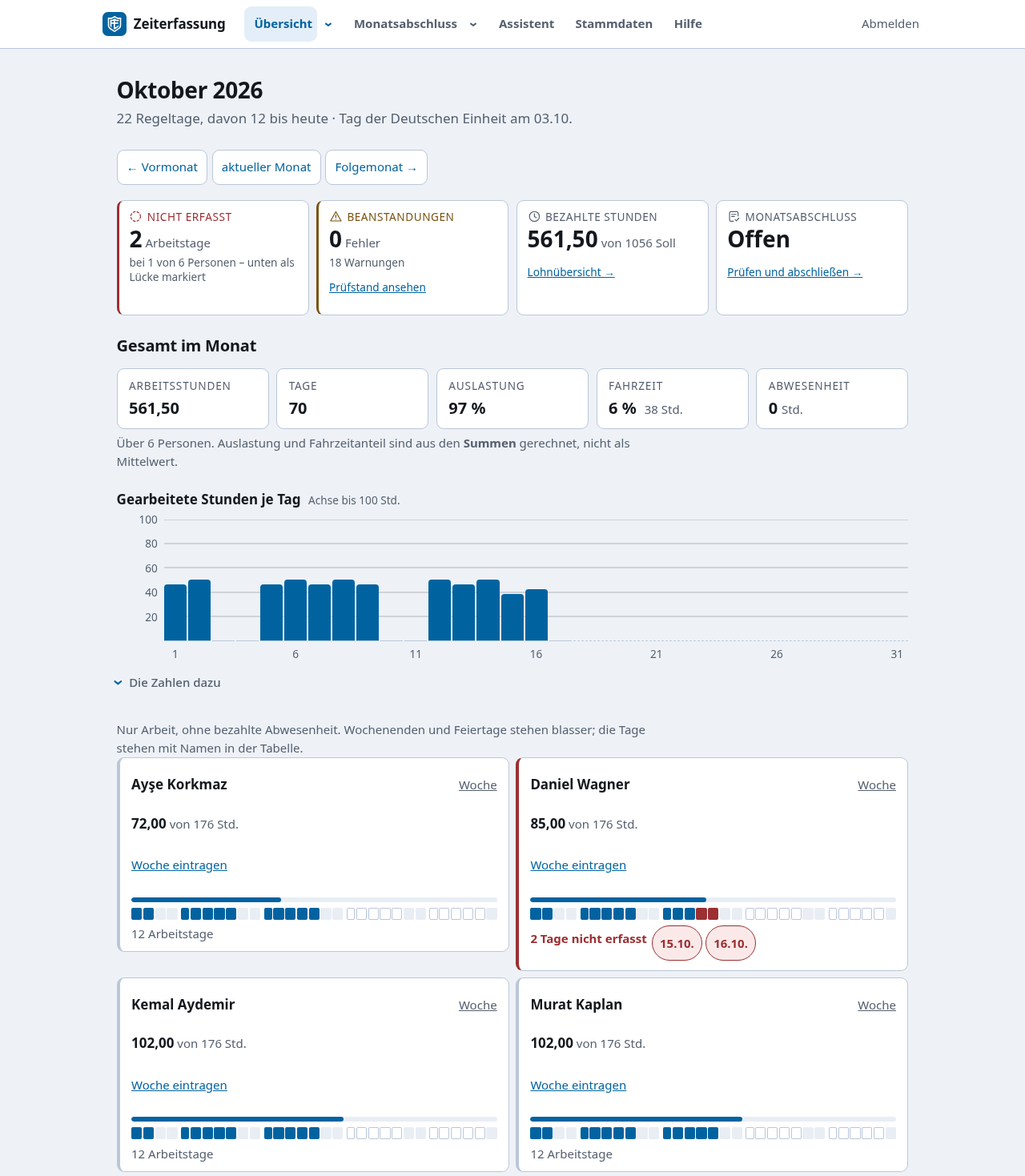Click Abmelden to log out
The width and height of the screenshot is (1025, 1176).
click(890, 24)
